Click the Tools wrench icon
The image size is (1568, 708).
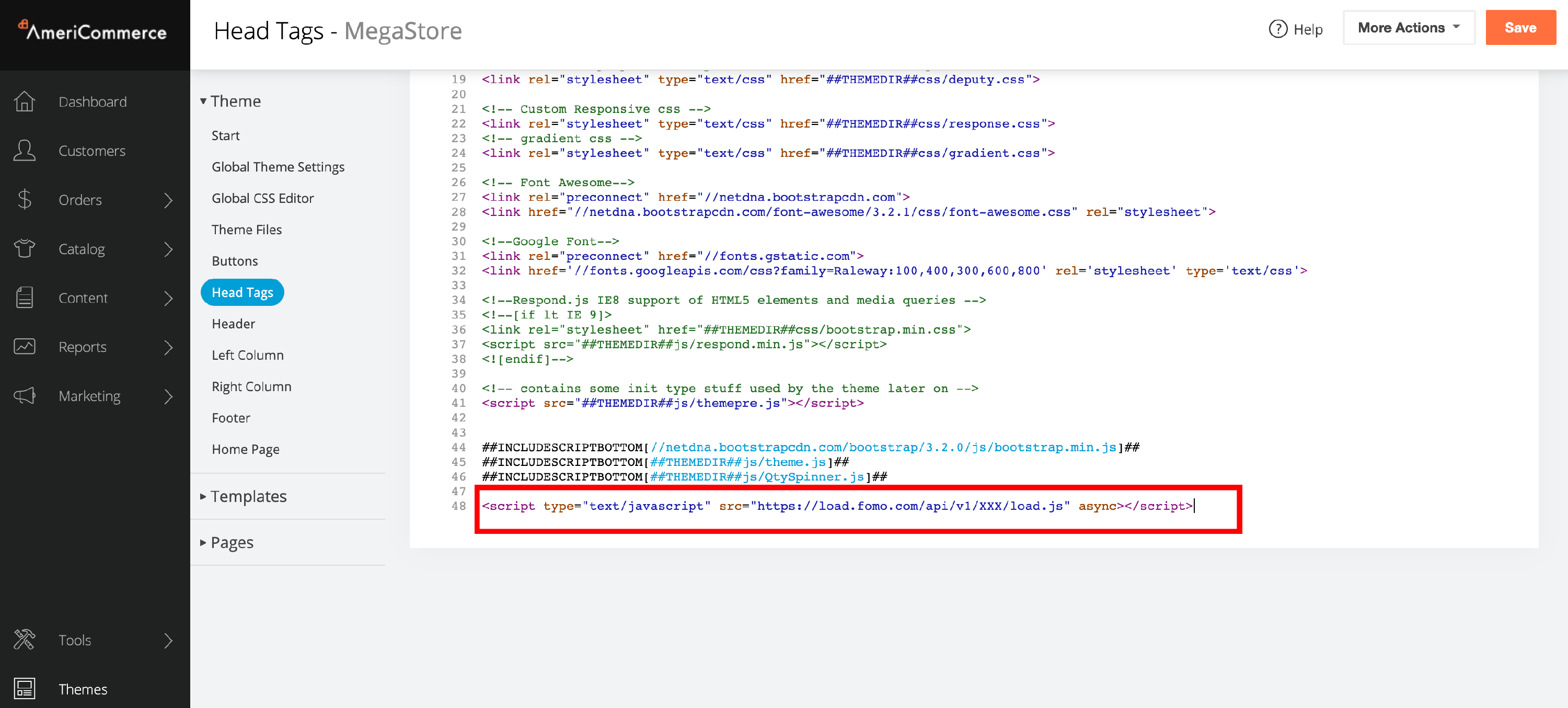point(25,640)
